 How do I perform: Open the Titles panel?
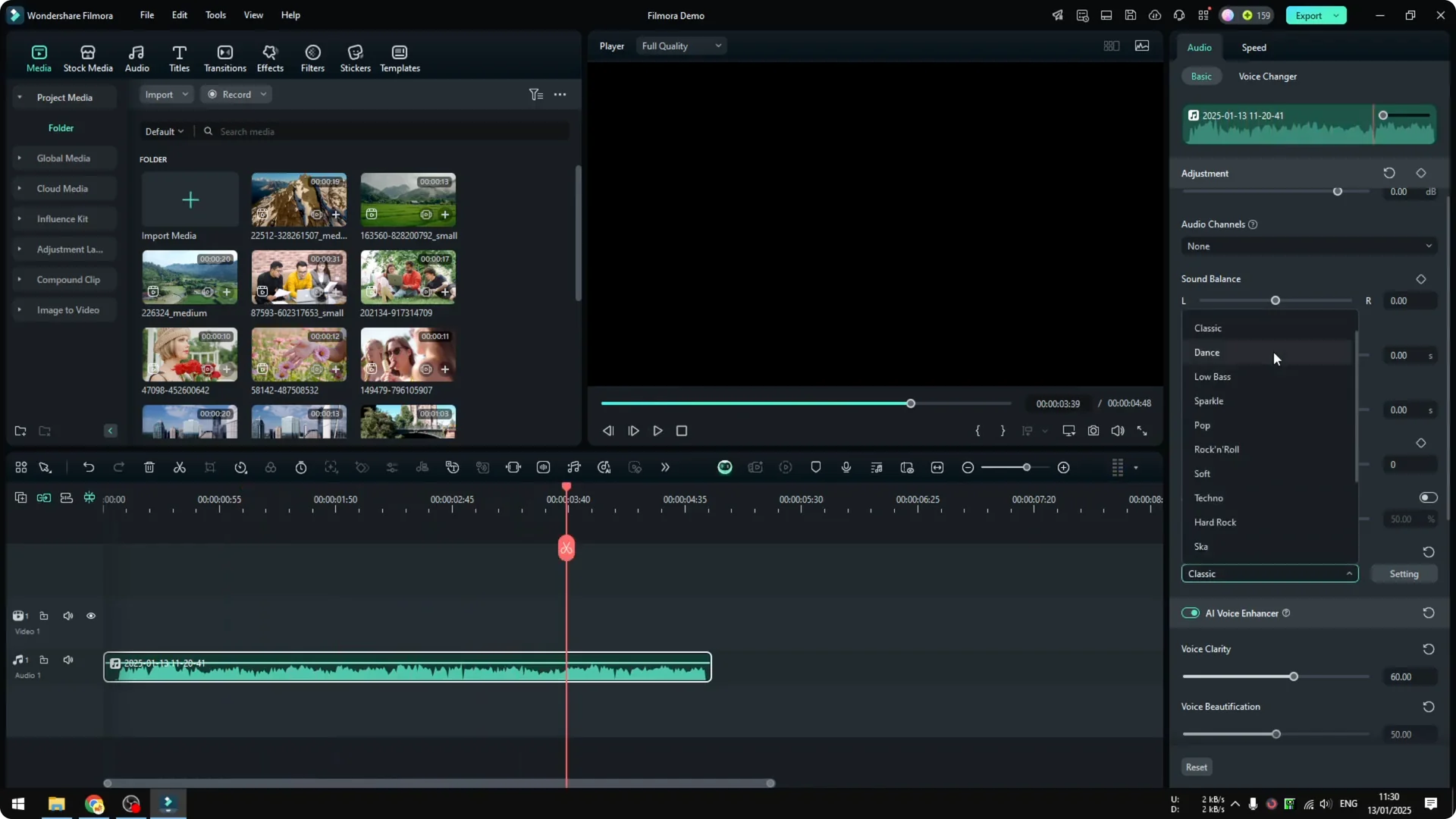(179, 58)
